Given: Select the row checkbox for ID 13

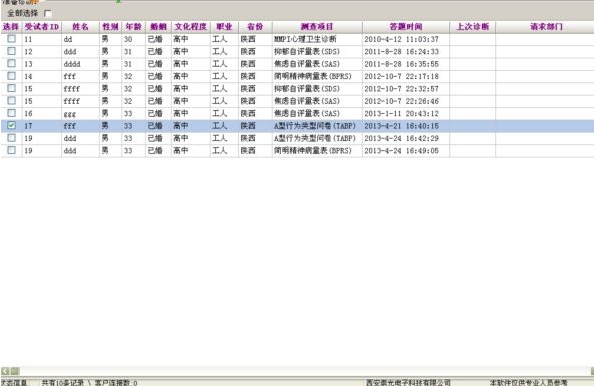Looking at the screenshot, I should (12, 64).
